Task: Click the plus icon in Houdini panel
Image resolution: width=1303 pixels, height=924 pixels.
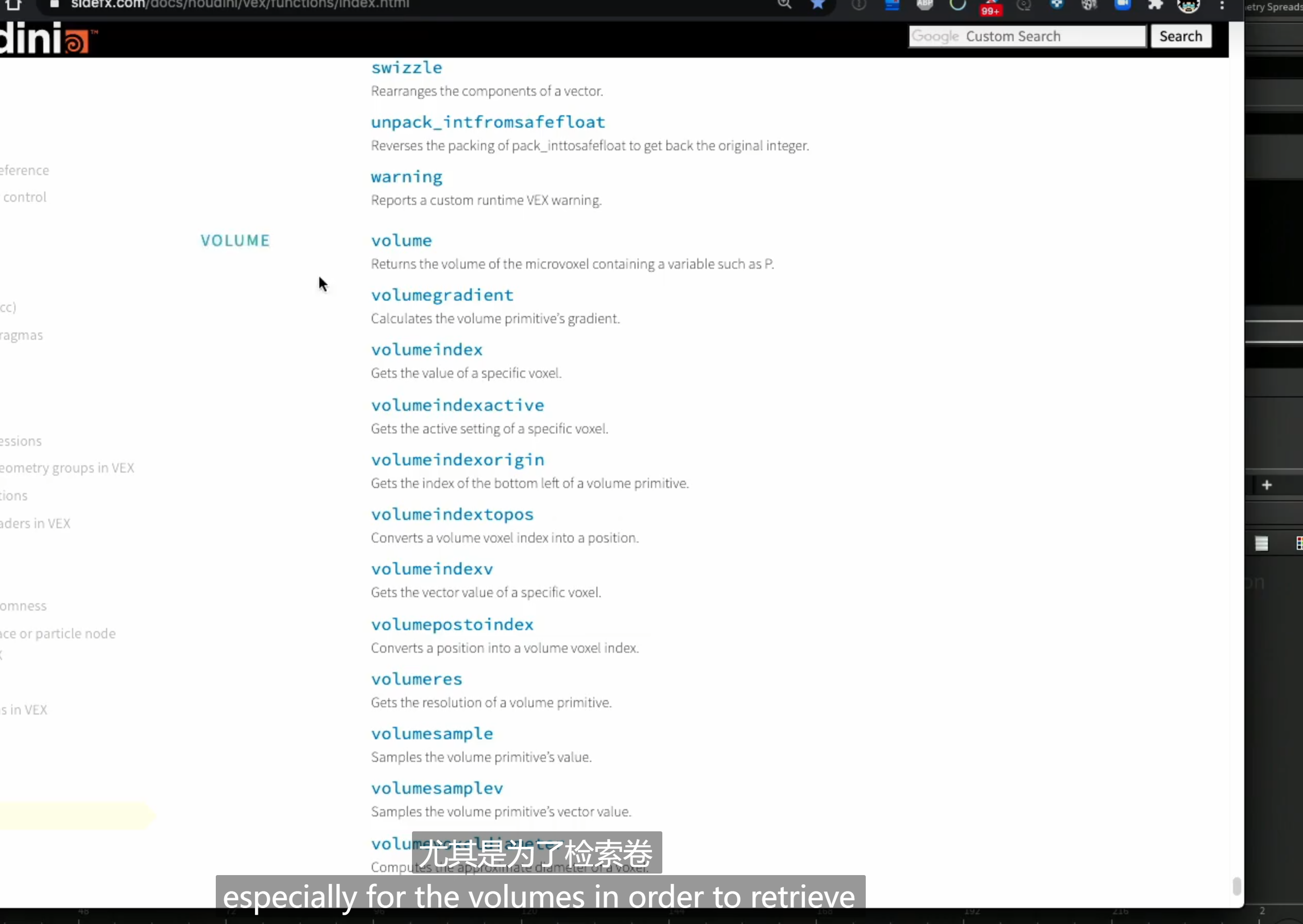Action: tap(1266, 485)
